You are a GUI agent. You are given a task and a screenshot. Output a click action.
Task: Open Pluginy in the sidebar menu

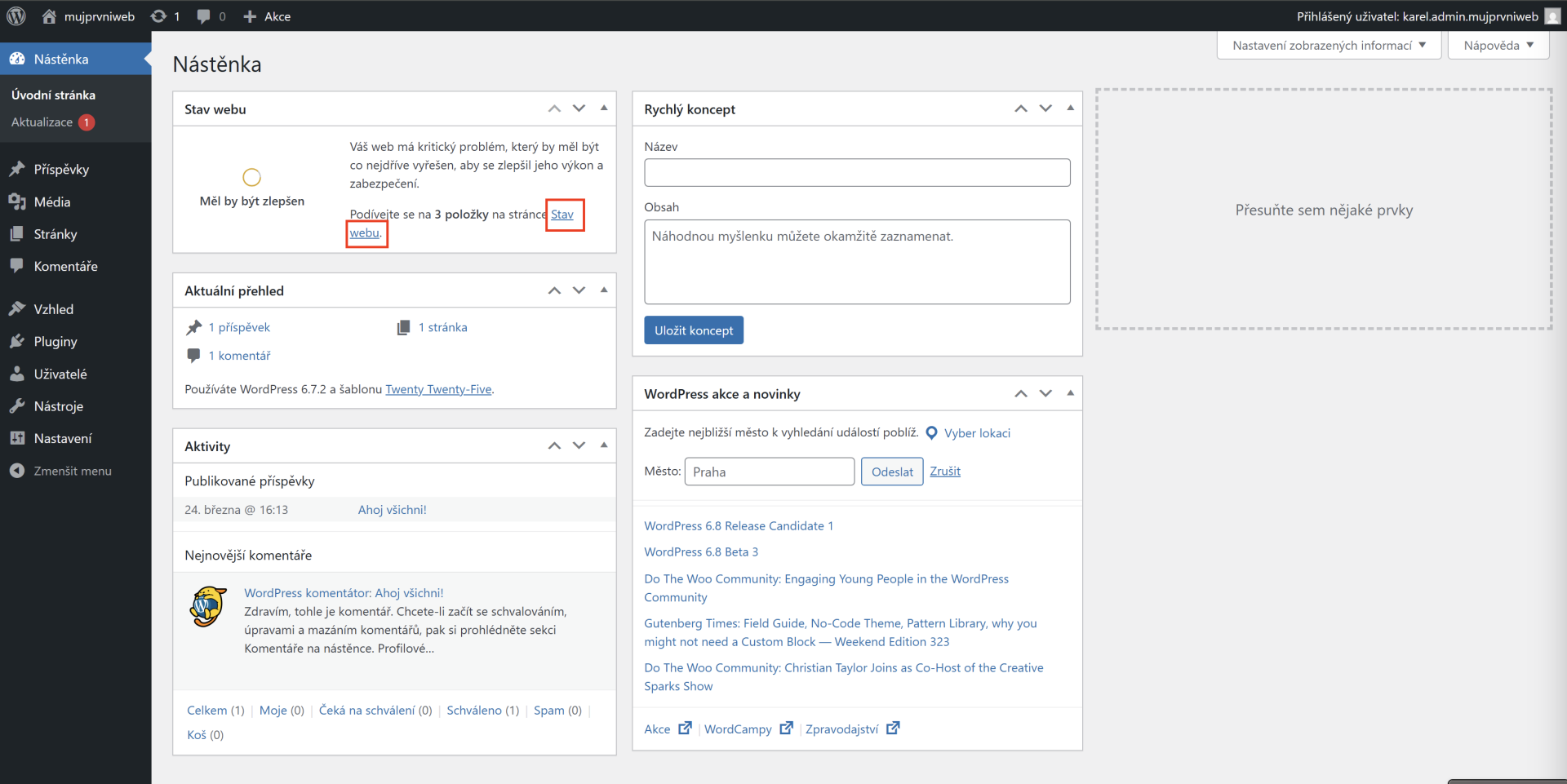55,342
